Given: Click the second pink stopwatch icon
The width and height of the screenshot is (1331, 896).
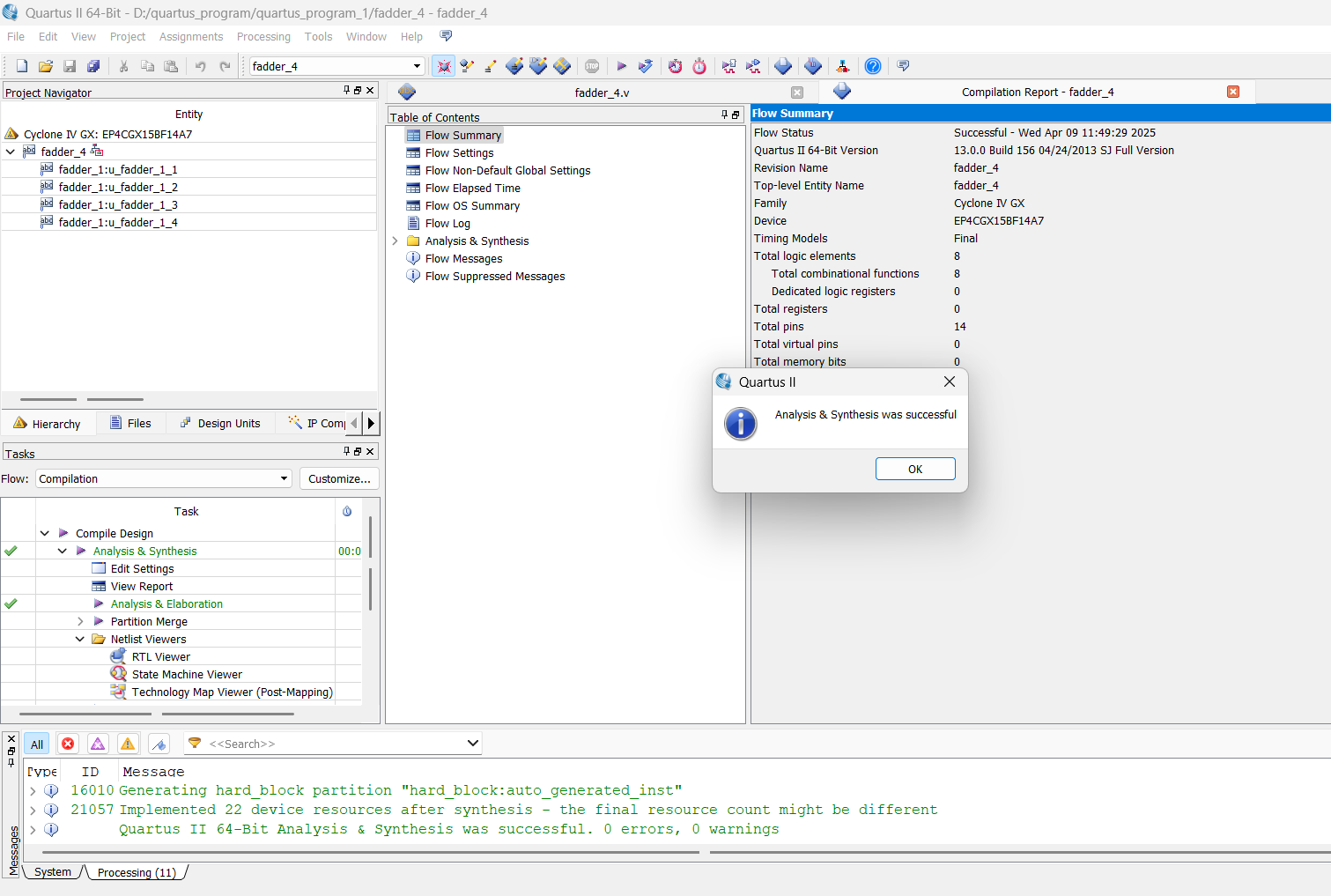Looking at the screenshot, I should tap(699, 66).
